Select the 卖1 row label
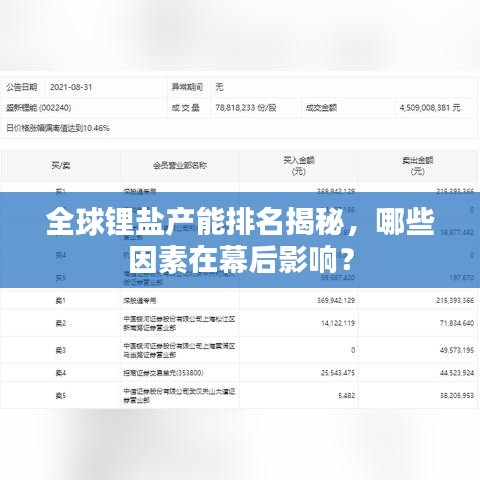Viewport: 480px width, 480px height. [x=61, y=301]
